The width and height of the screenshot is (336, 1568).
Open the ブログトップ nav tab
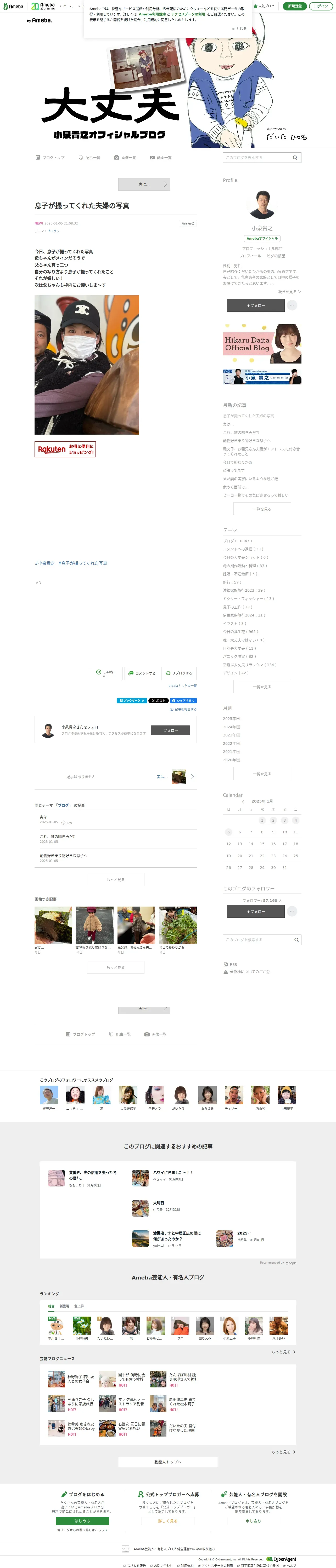(50, 158)
